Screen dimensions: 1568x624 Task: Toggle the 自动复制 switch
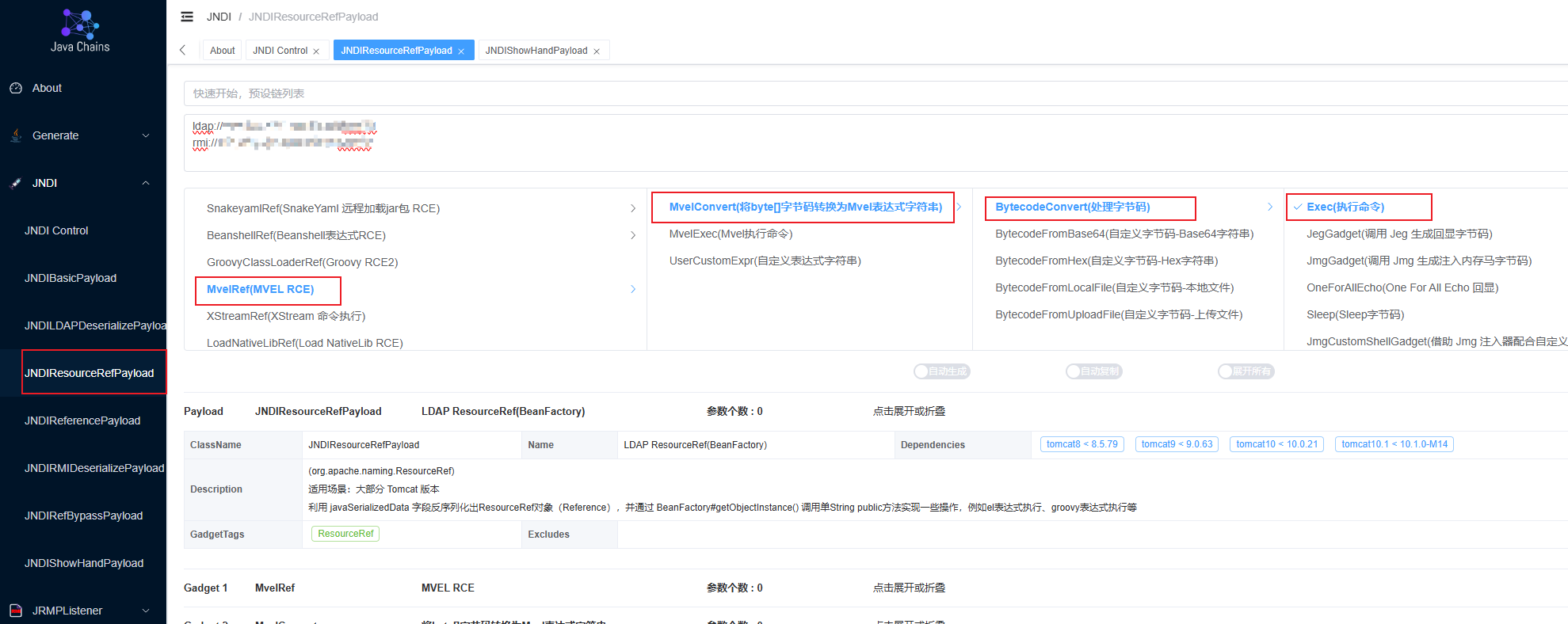coord(1093,371)
